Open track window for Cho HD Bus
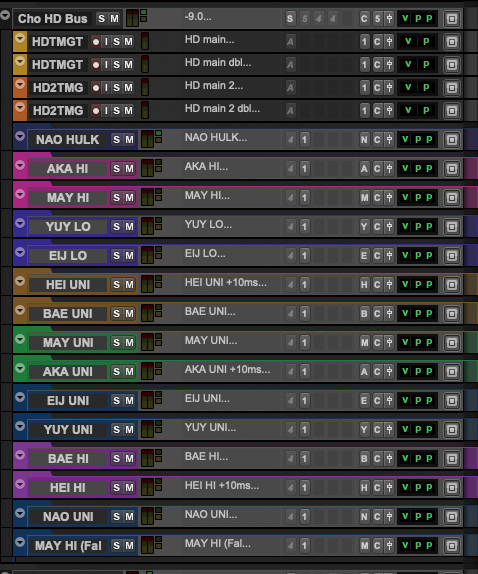The height and width of the screenshot is (574, 478). click(452, 19)
